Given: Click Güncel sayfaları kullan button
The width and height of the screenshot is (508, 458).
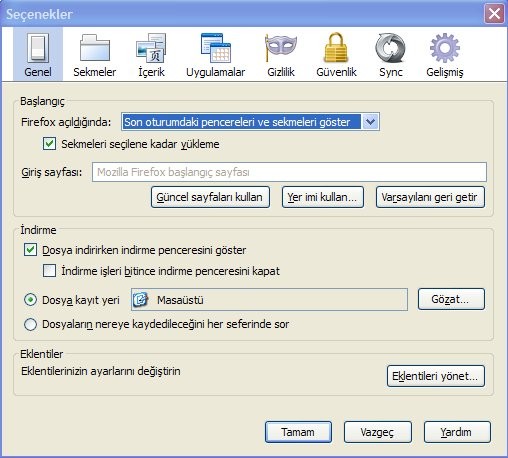Looking at the screenshot, I should (210, 197).
